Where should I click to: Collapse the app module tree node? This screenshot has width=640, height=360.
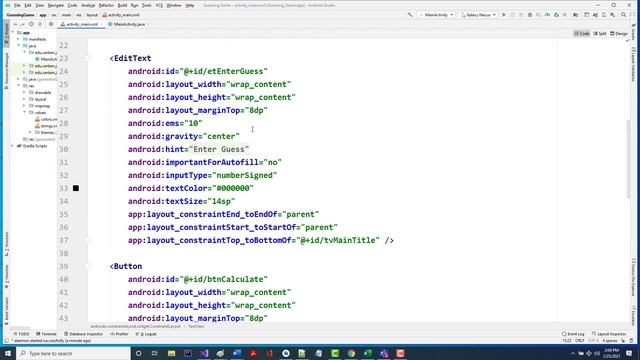13,32
